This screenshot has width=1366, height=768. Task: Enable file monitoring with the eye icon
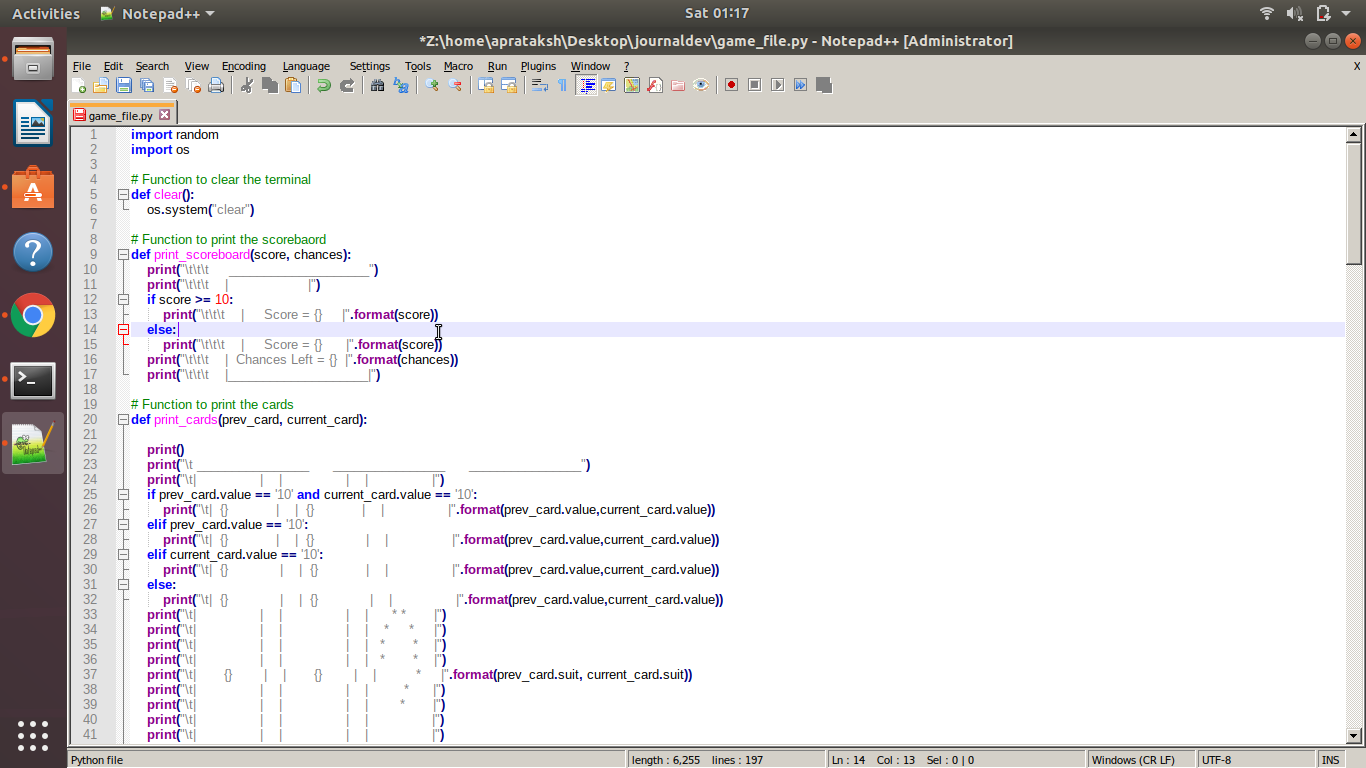pyautogui.click(x=701, y=85)
